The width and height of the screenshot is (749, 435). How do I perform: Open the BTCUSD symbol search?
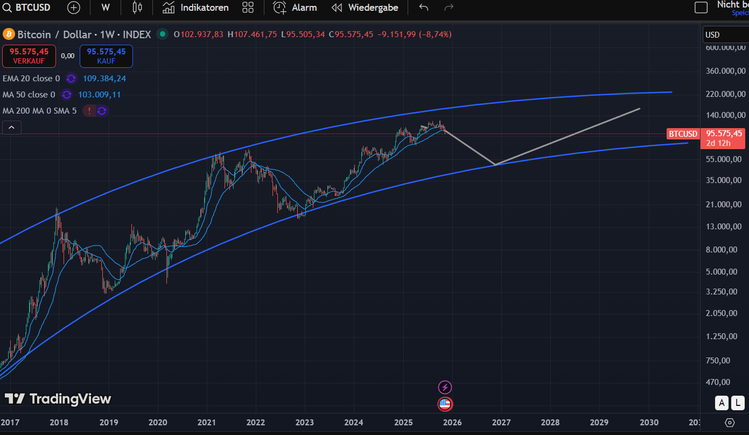point(28,7)
